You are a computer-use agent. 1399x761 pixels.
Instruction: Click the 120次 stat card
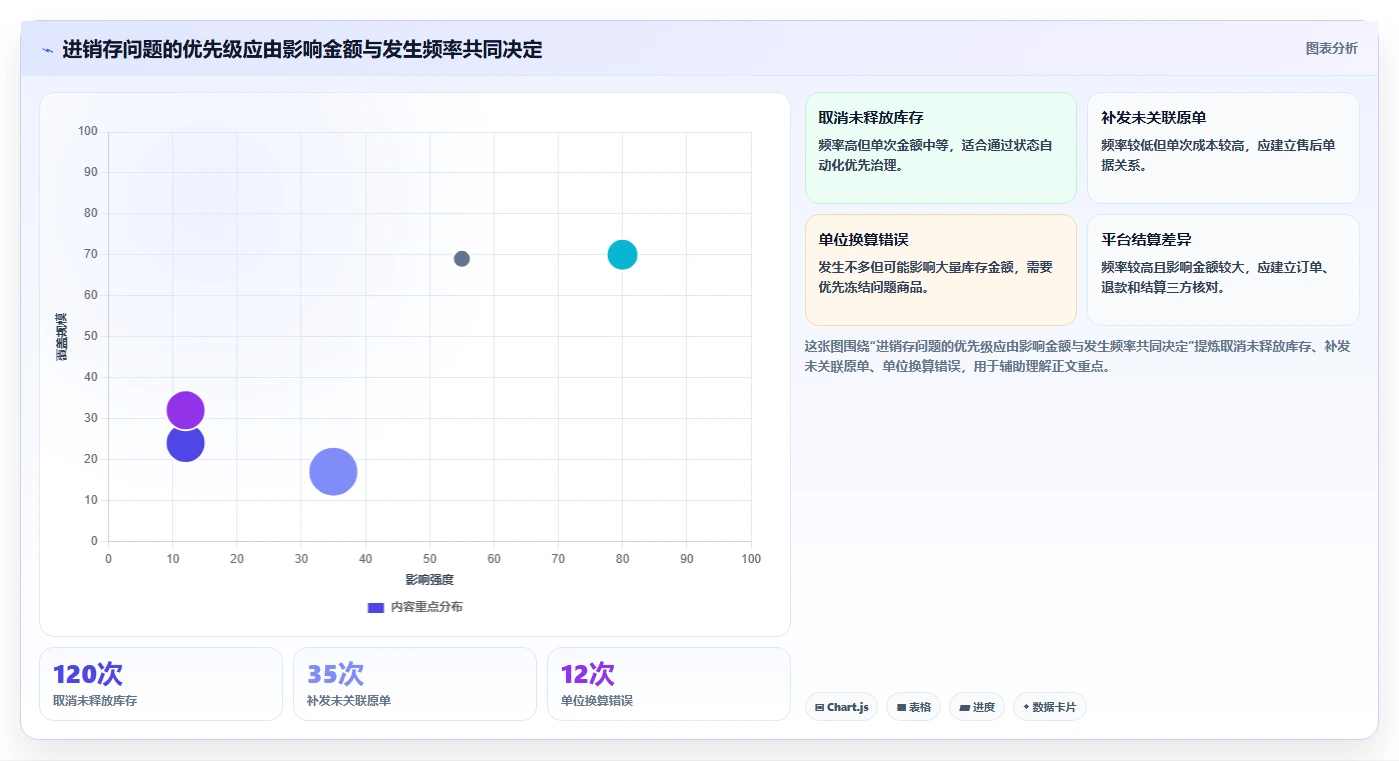click(161, 684)
